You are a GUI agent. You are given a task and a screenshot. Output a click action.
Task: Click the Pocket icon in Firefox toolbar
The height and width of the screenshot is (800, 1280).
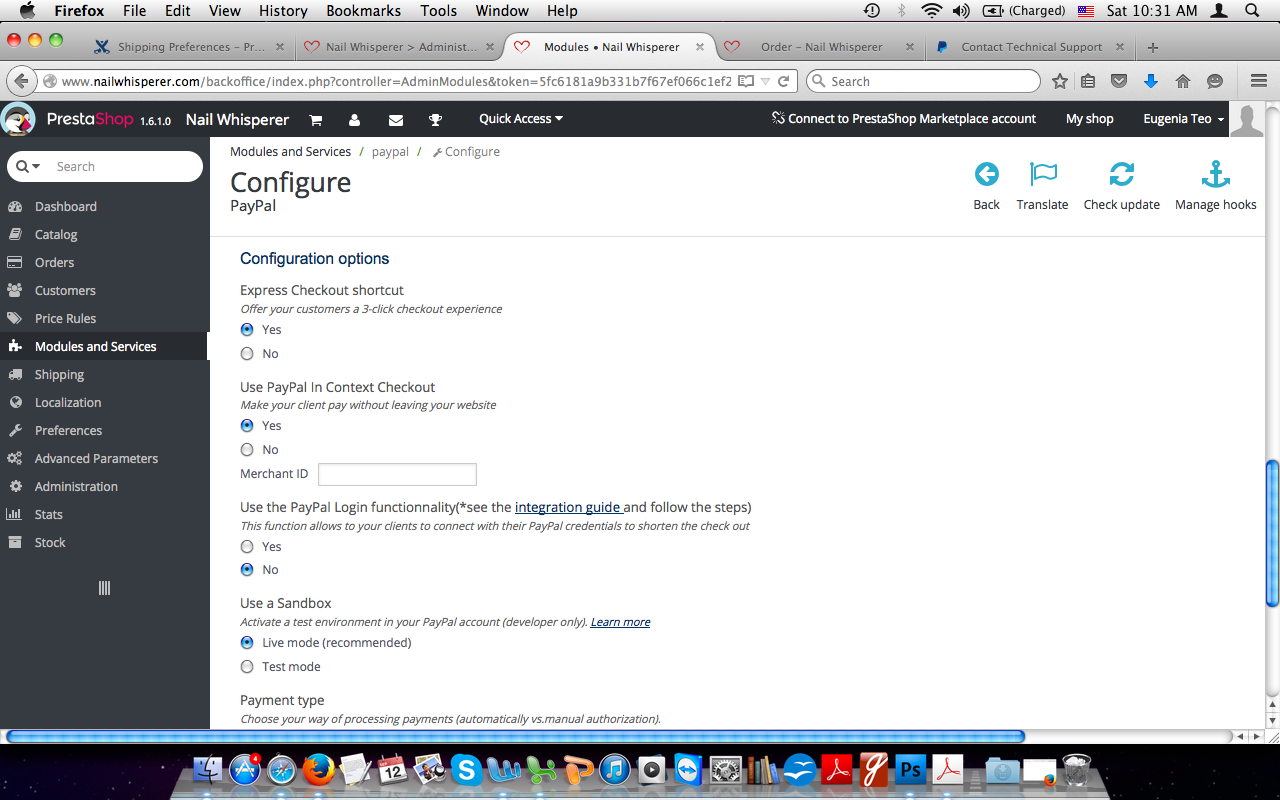[x=1120, y=81]
